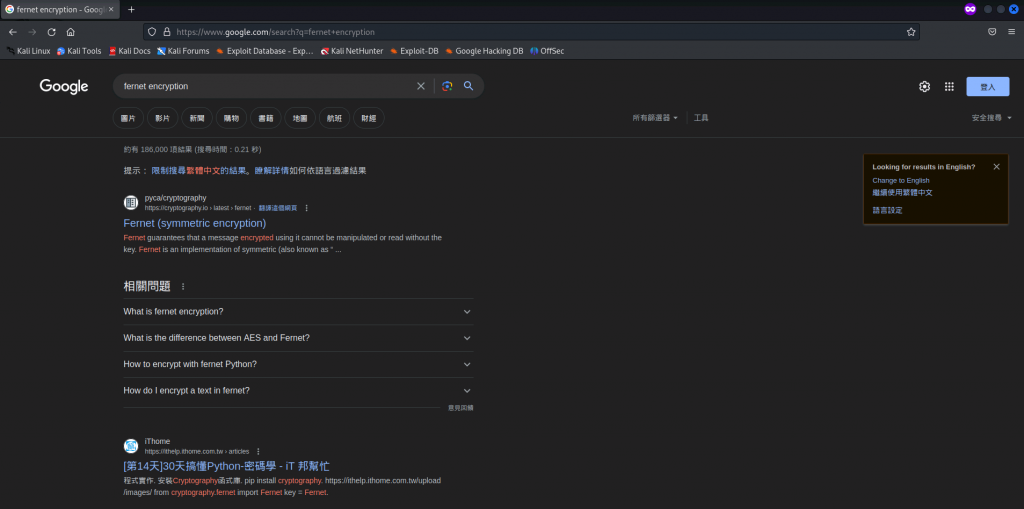Switch to 新聞 news filter
Viewport: 1024px width, 509px height.
click(x=197, y=118)
